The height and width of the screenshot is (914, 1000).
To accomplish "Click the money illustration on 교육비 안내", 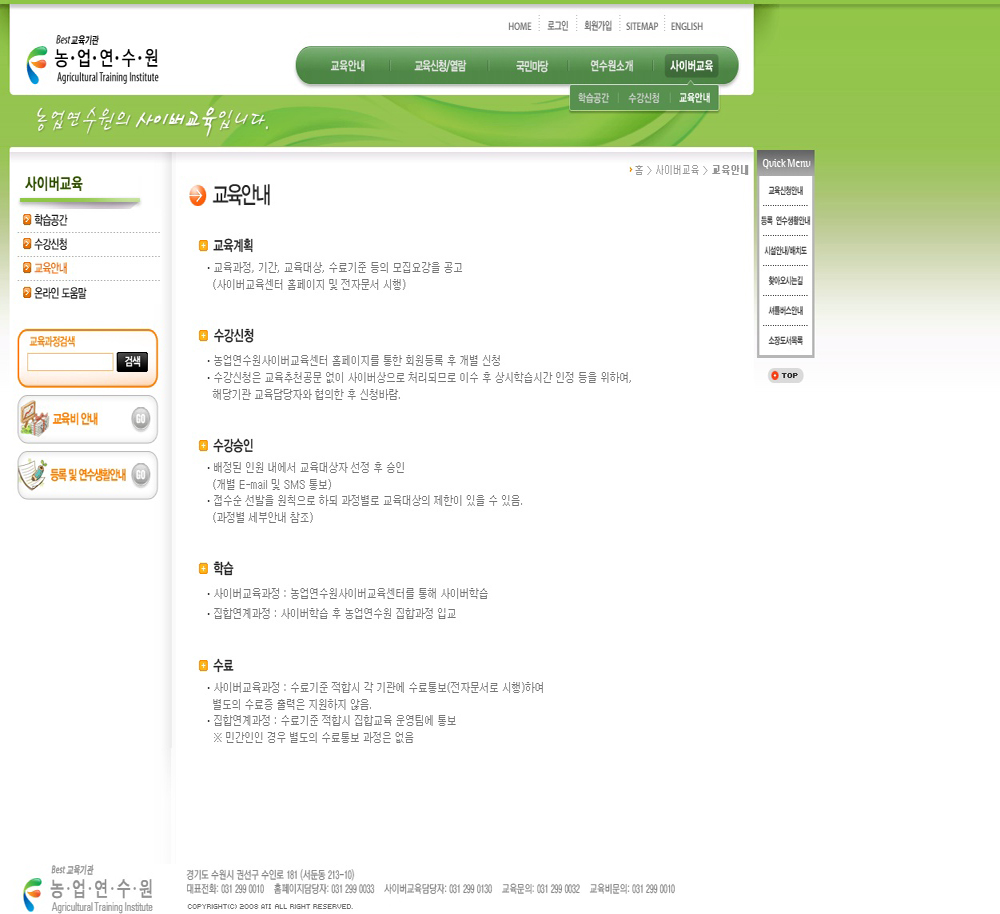I will tap(35, 420).
